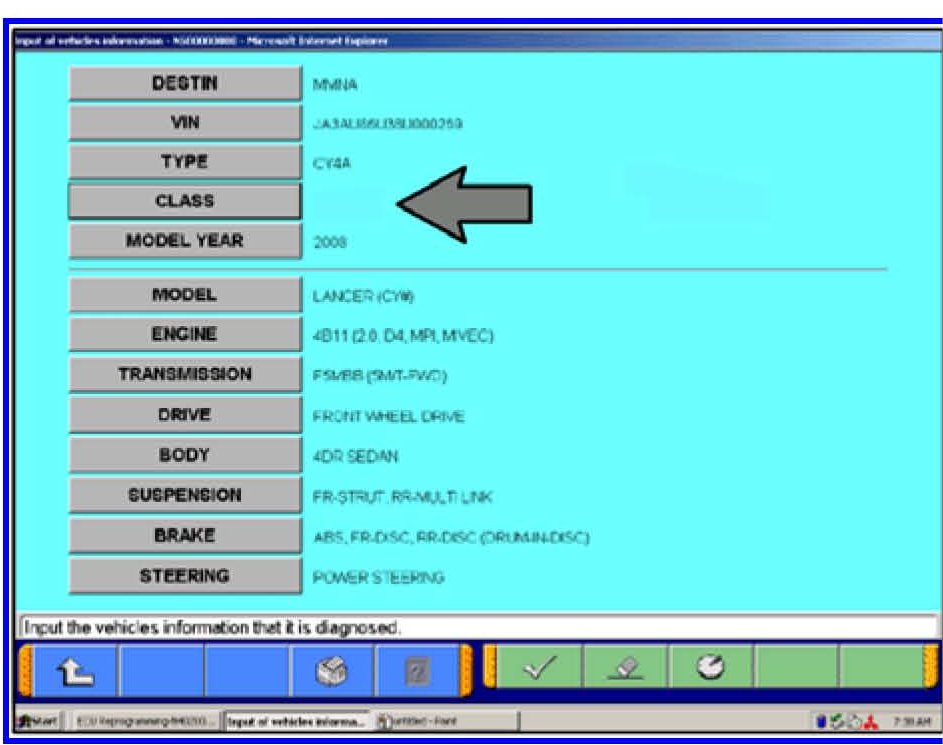The width and height of the screenshot is (943, 745).
Task: Click the Internet Explorer window title bar
Action: coord(476,41)
